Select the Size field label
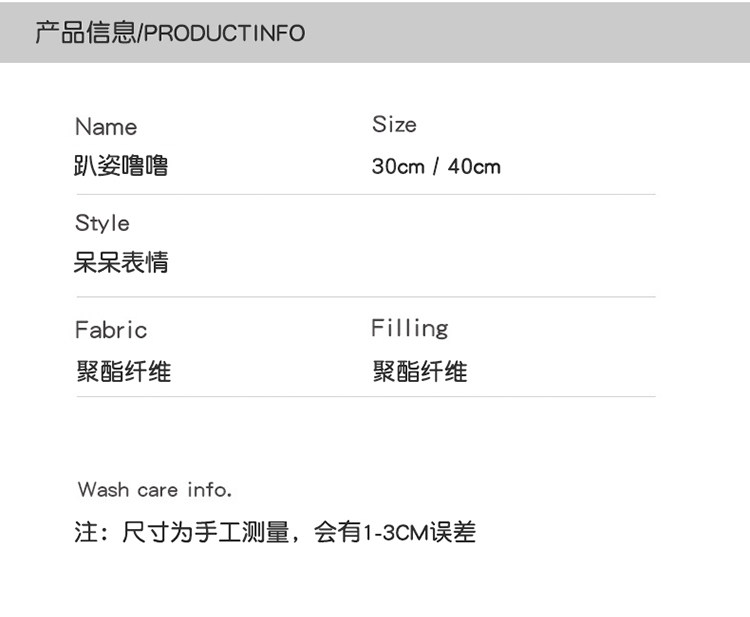This screenshot has width=750, height=617. tap(394, 125)
